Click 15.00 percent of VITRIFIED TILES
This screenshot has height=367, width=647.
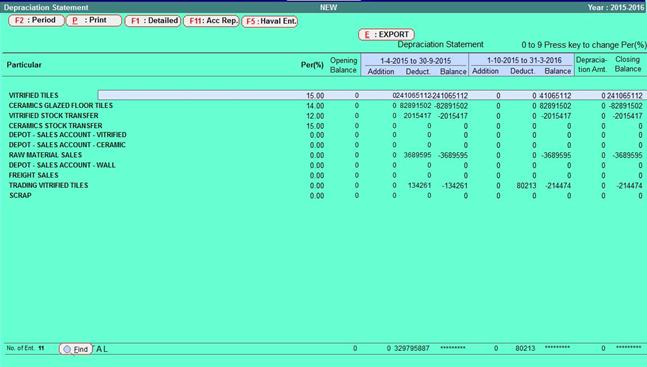tap(315, 96)
